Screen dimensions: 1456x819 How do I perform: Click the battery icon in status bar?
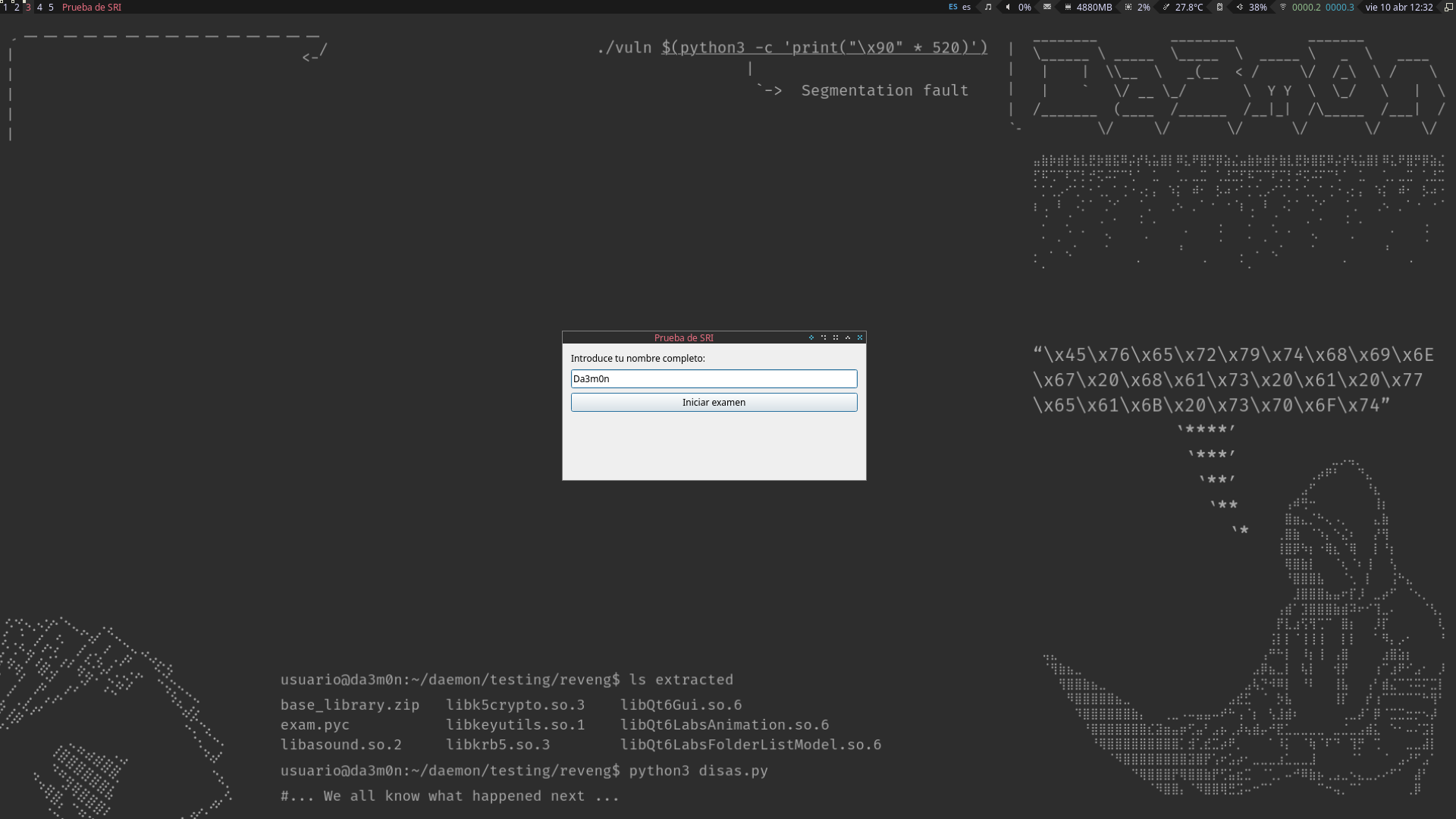click(x=1219, y=7)
